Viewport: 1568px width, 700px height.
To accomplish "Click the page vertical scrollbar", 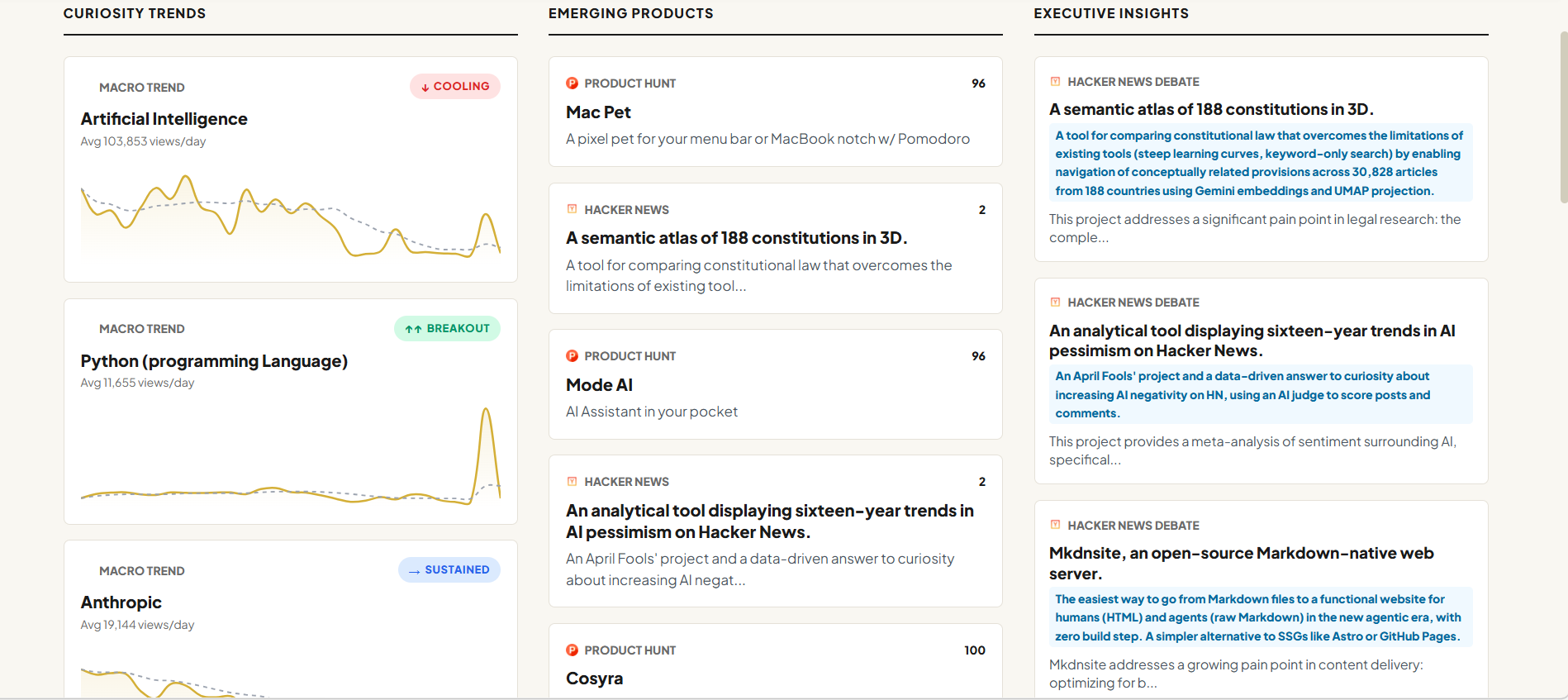I will point(1563,117).
